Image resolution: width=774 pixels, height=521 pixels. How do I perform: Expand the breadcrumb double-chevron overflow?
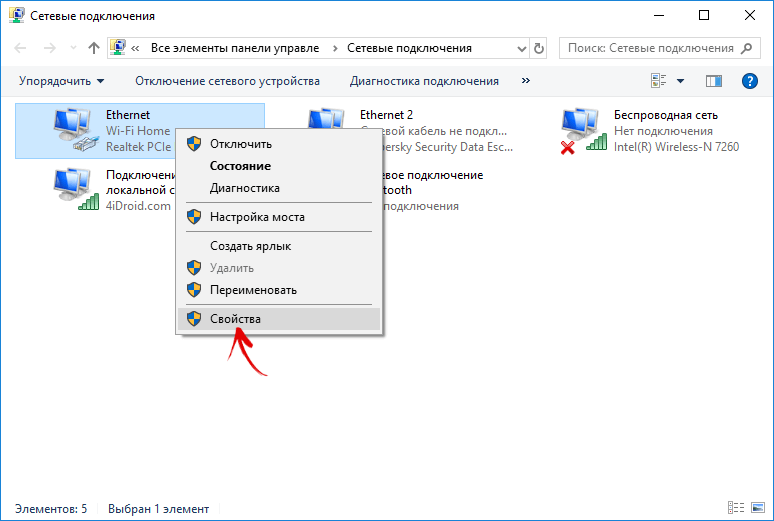[135, 48]
